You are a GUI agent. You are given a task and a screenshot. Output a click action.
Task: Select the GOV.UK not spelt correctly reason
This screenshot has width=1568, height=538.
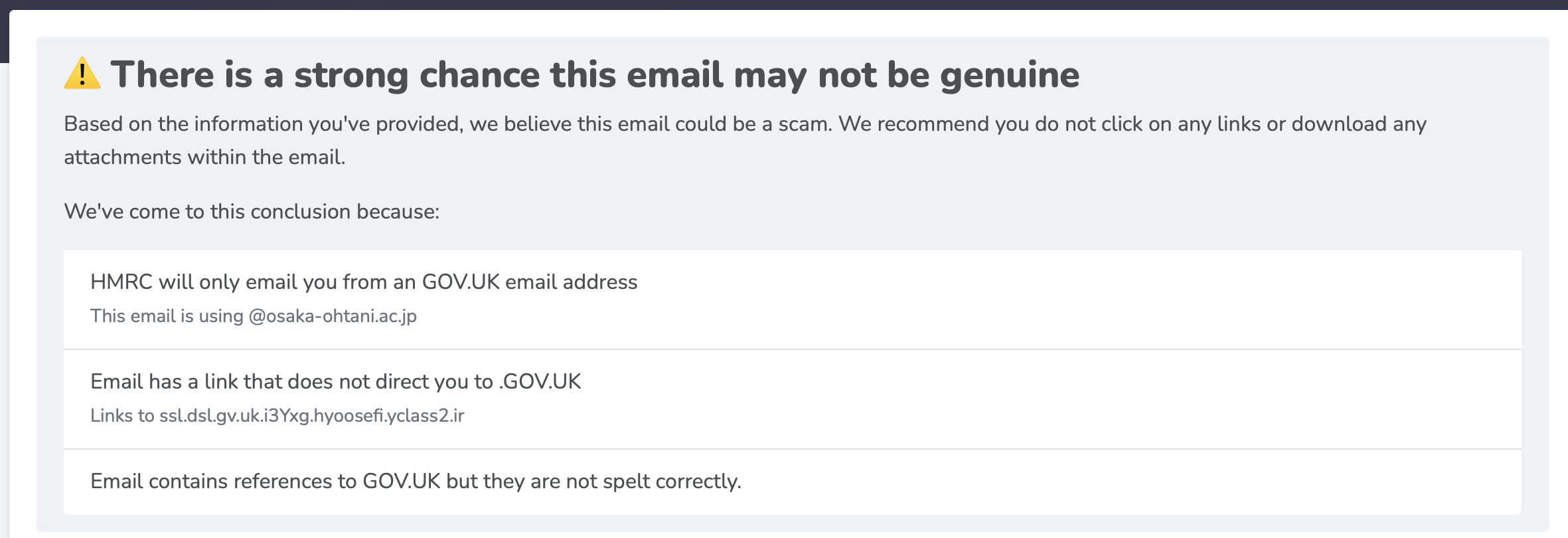793,482
